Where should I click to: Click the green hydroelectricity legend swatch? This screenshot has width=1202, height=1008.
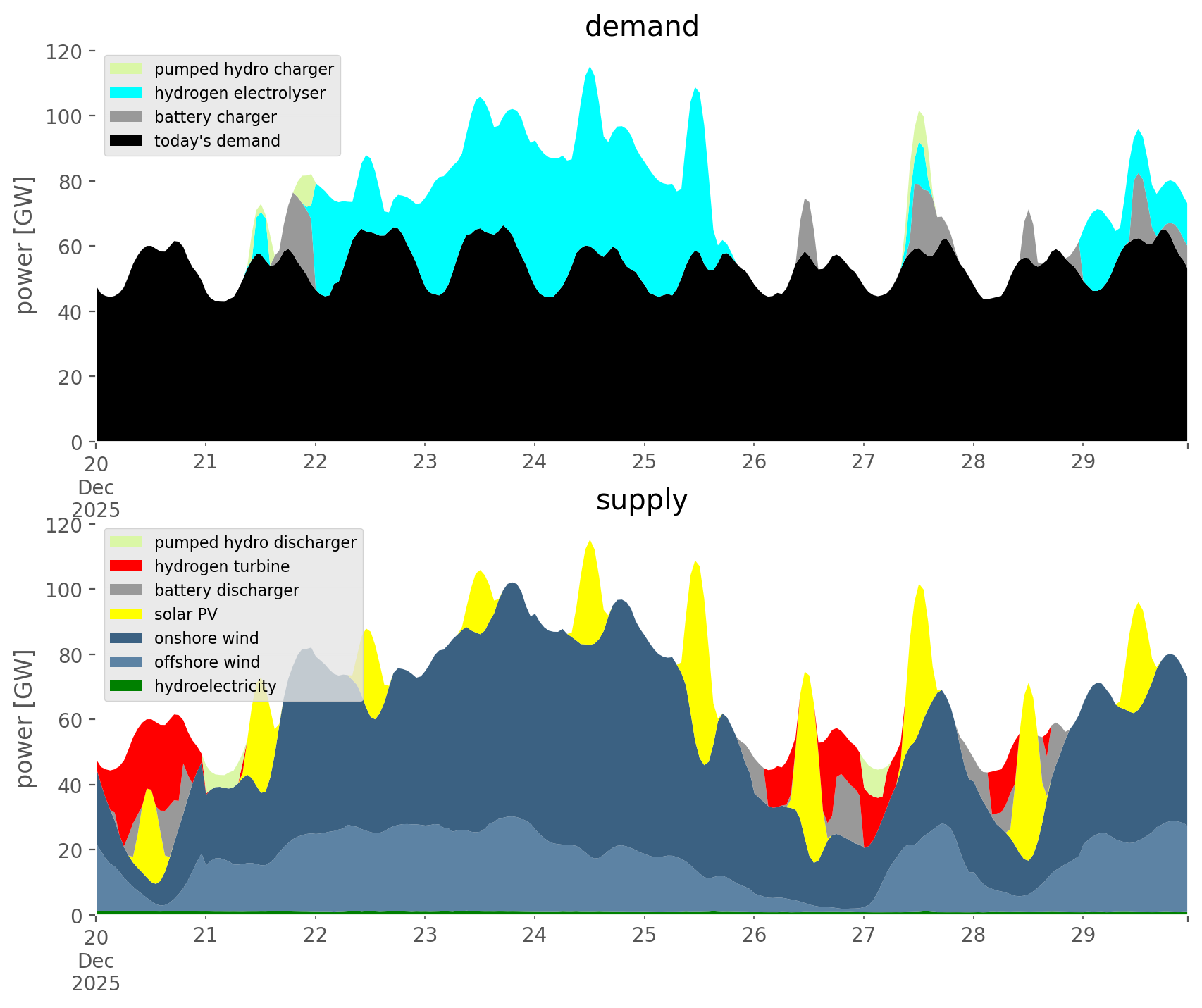coord(126,686)
